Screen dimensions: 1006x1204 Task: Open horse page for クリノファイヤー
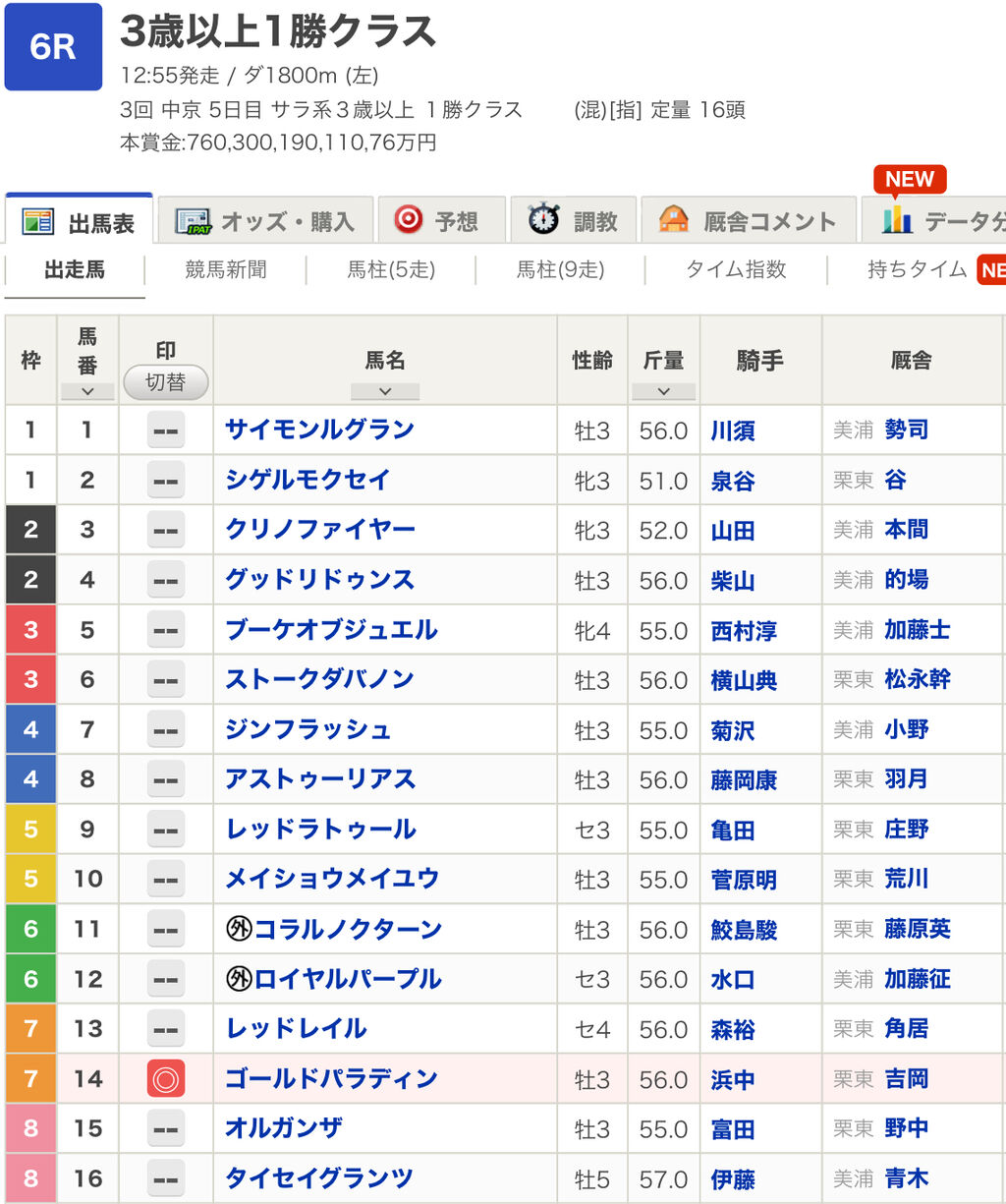(320, 530)
